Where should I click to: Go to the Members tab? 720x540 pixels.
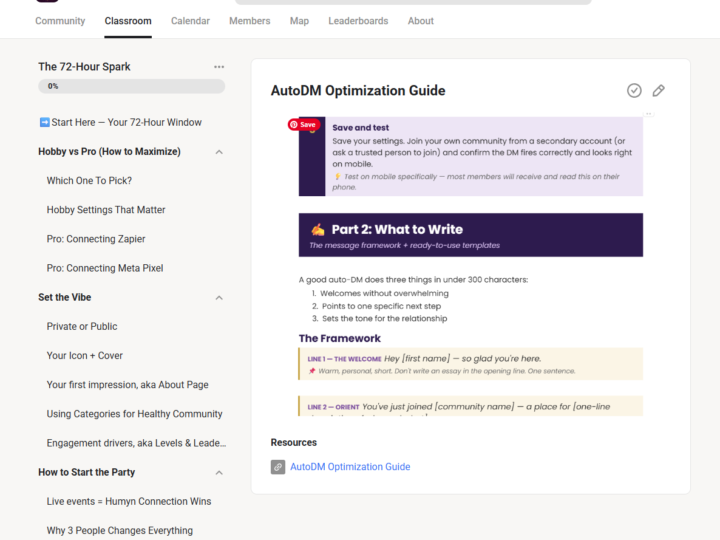coord(249,21)
